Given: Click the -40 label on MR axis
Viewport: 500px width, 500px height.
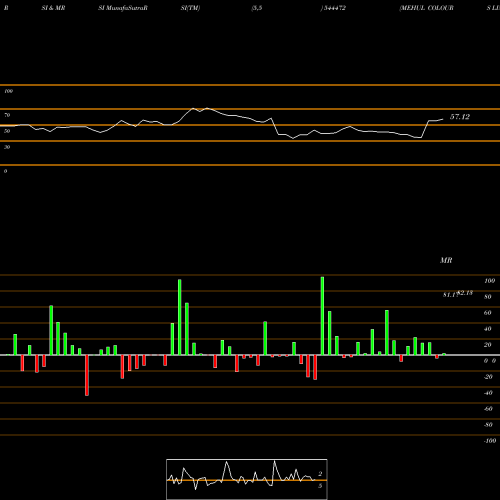Looking at the screenshot, I should click(x=488, y=393).
